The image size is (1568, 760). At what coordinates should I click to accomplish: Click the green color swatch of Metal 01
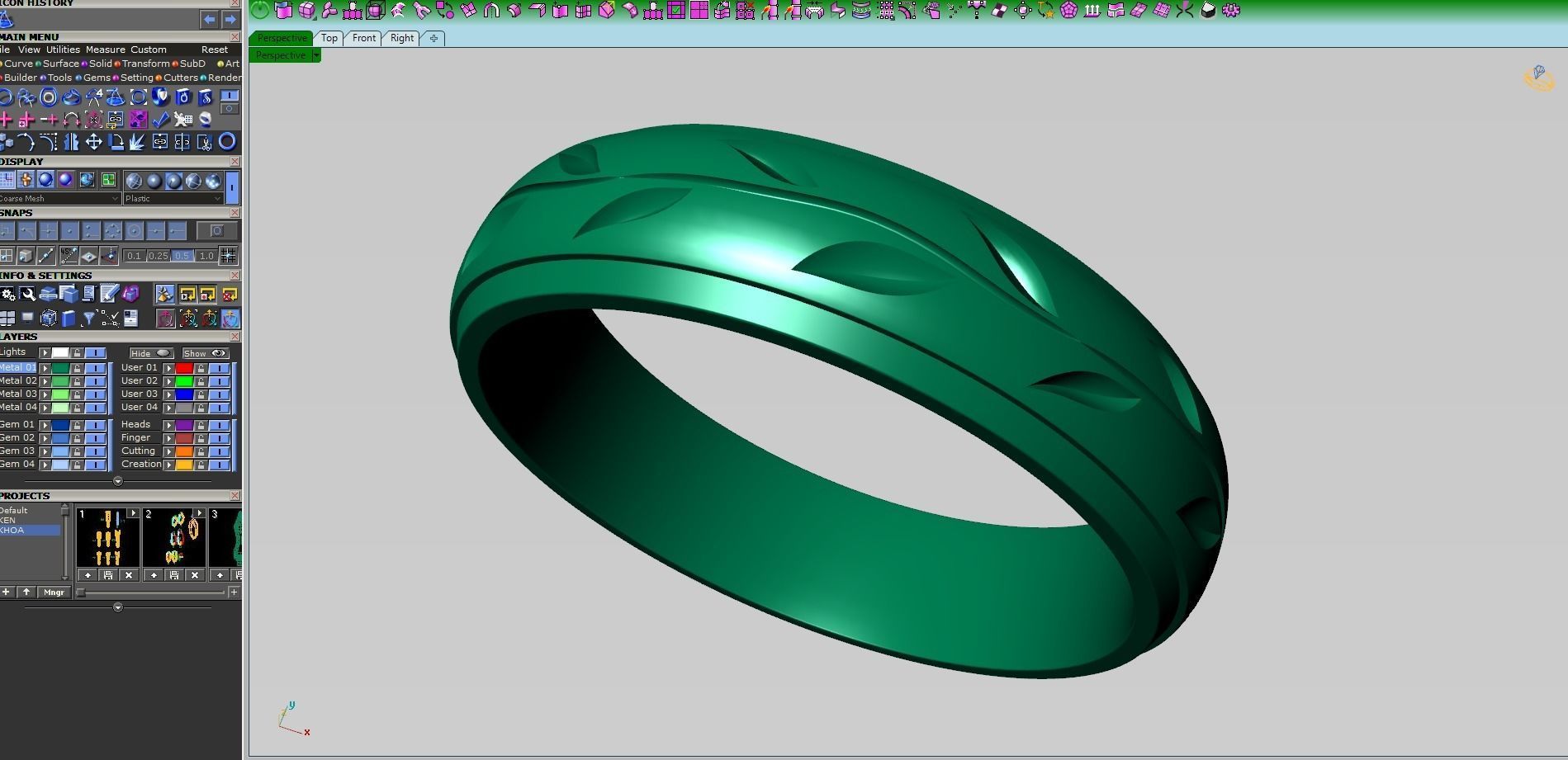pyautogui.click(x=60, y=369)
